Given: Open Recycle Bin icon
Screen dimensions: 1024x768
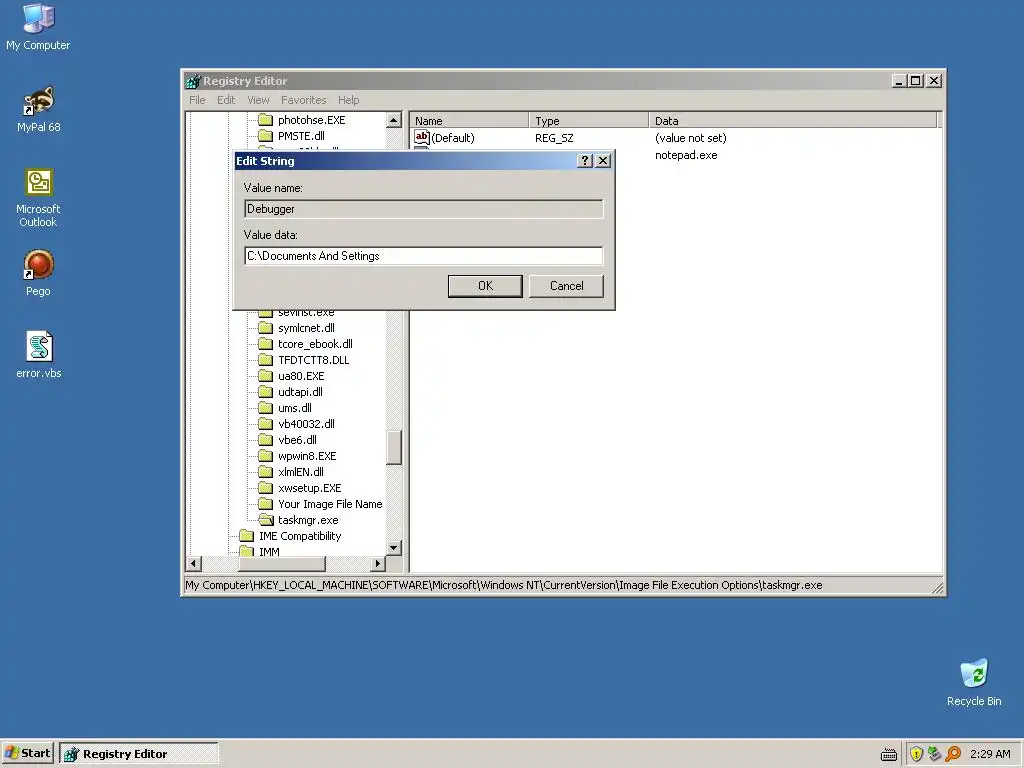Looking at the screenshot, I should pyautogui.click(x=974, y=682).
